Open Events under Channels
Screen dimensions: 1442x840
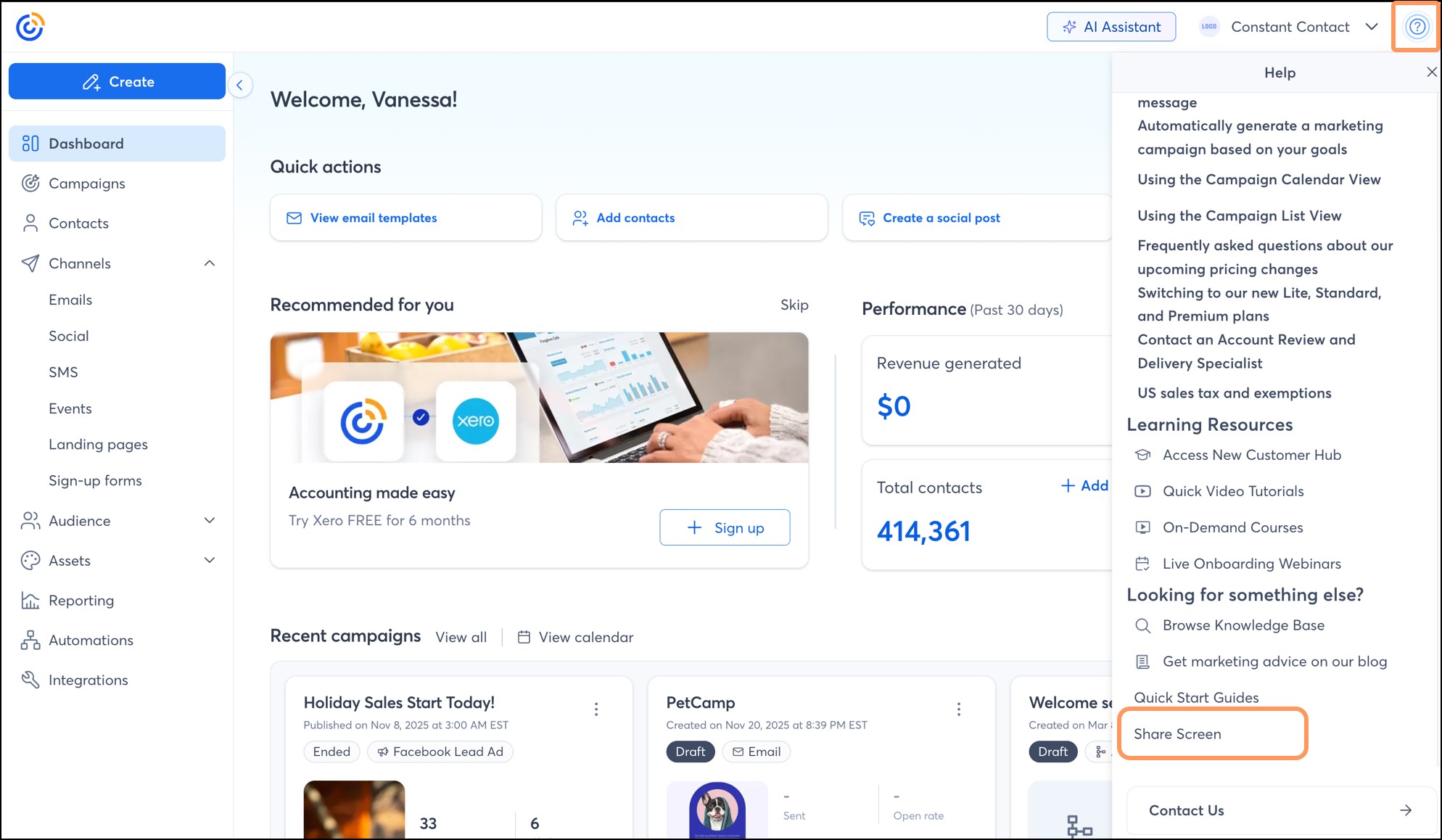[70, 408]
